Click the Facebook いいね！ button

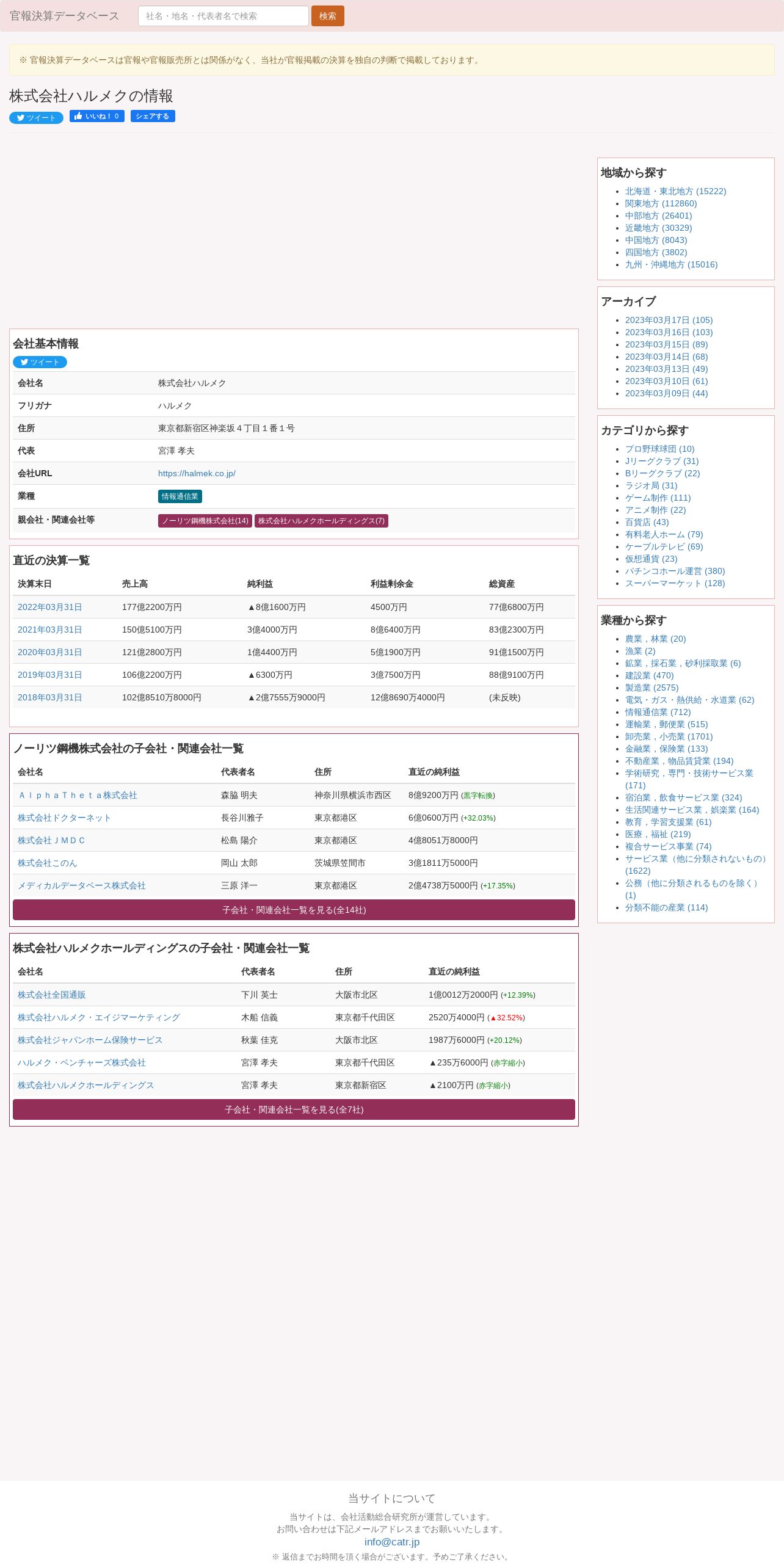97,116
